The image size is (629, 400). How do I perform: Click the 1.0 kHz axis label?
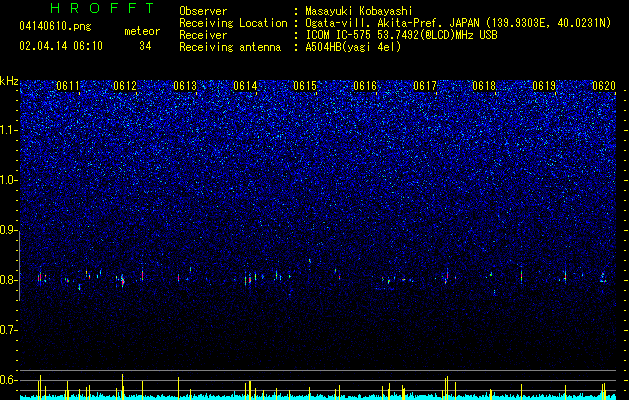point(9,180)
